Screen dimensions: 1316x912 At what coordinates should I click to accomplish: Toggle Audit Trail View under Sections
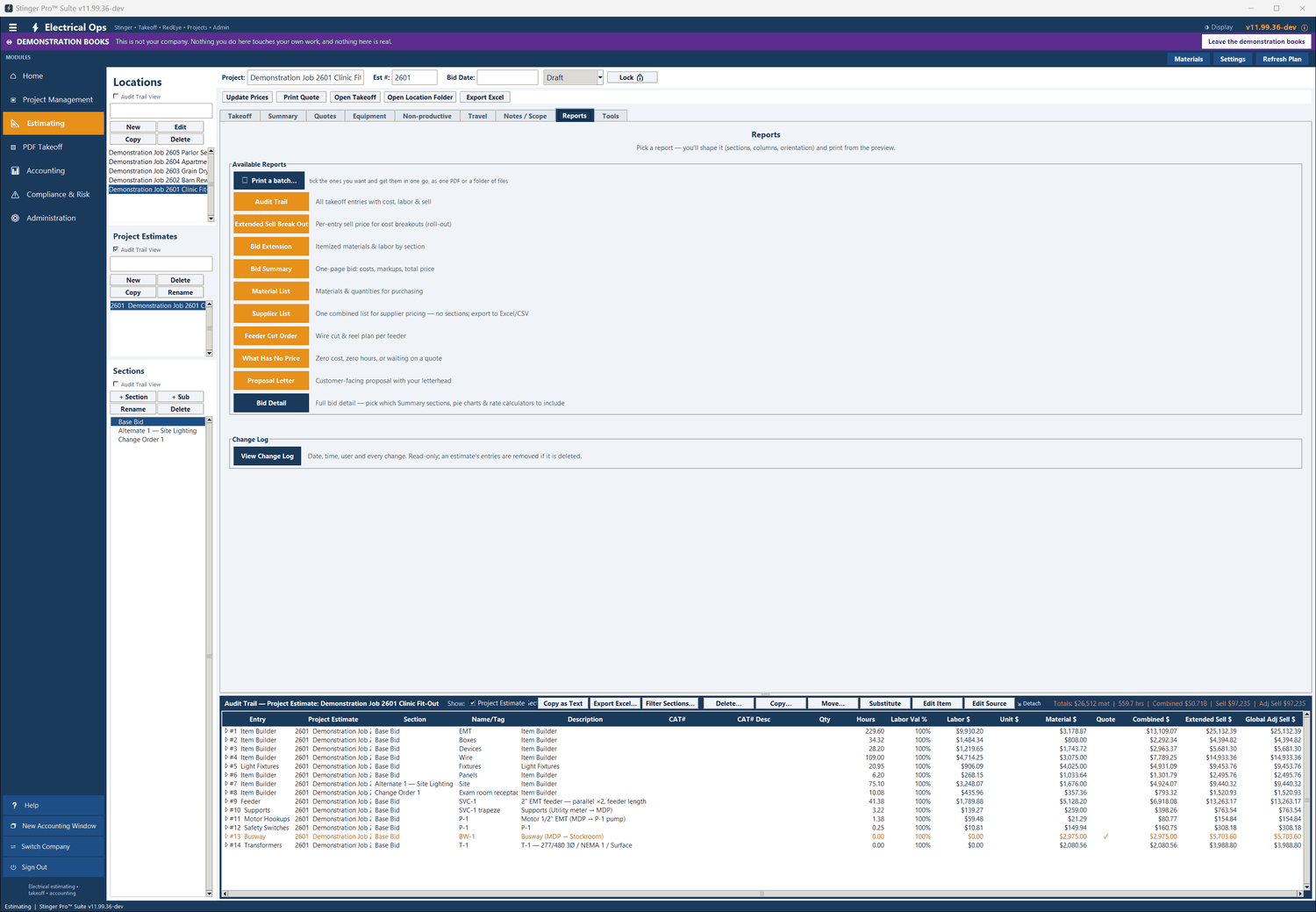116,384
